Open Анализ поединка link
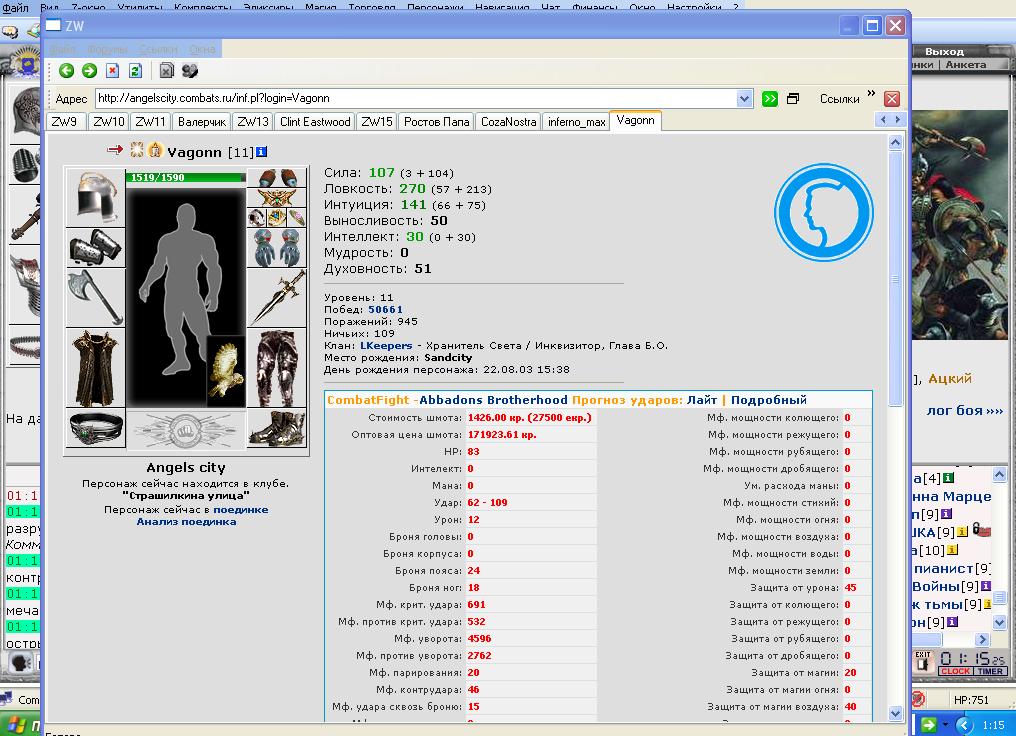Viewport: 1016px width, 736px height. tap(186, 522)
